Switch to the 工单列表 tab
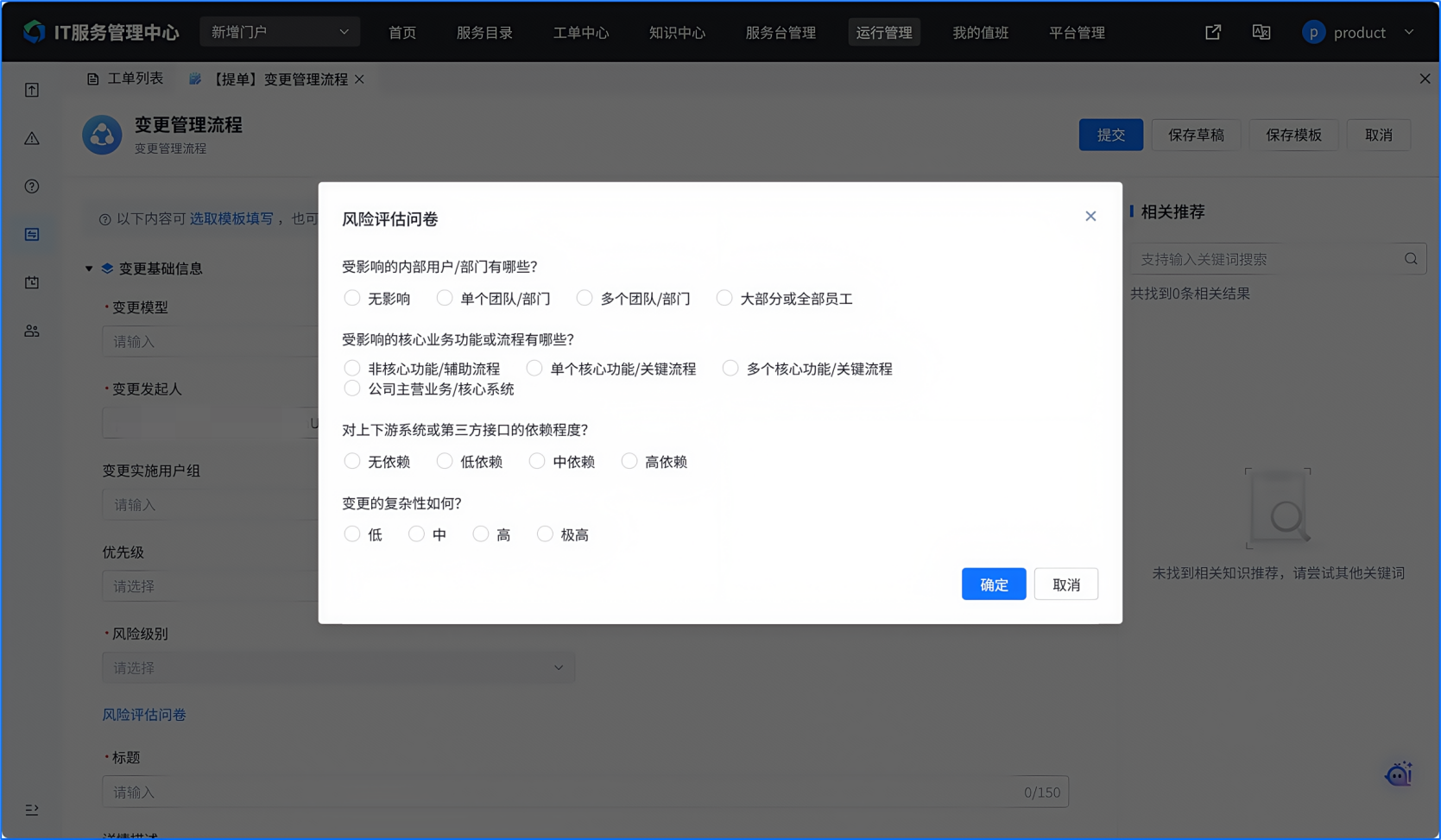The height and width of the screenshot is (840, 1441). tap(125, 79)
